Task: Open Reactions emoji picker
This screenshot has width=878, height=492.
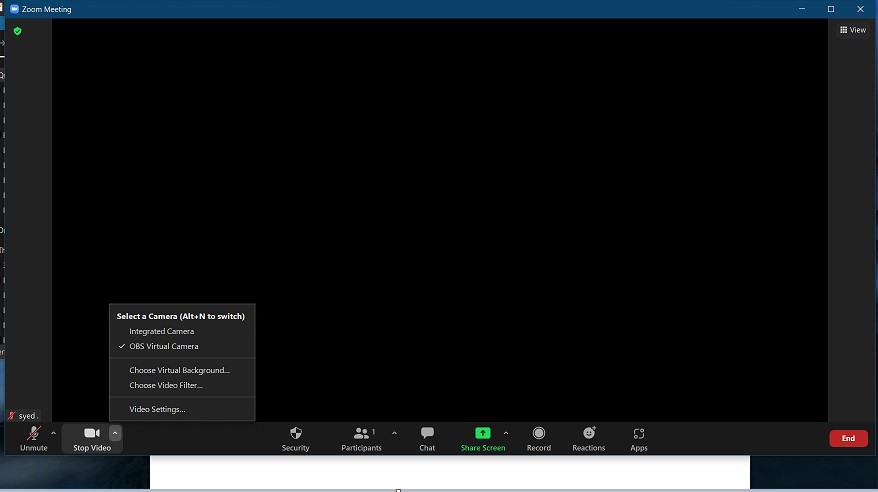Action: click(x=589, y=438)
